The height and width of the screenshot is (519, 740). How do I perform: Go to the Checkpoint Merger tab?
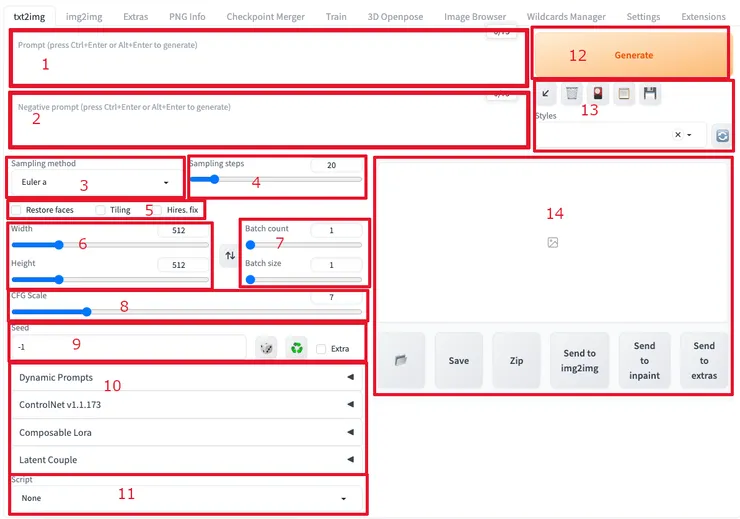click(x=265, y=17)
